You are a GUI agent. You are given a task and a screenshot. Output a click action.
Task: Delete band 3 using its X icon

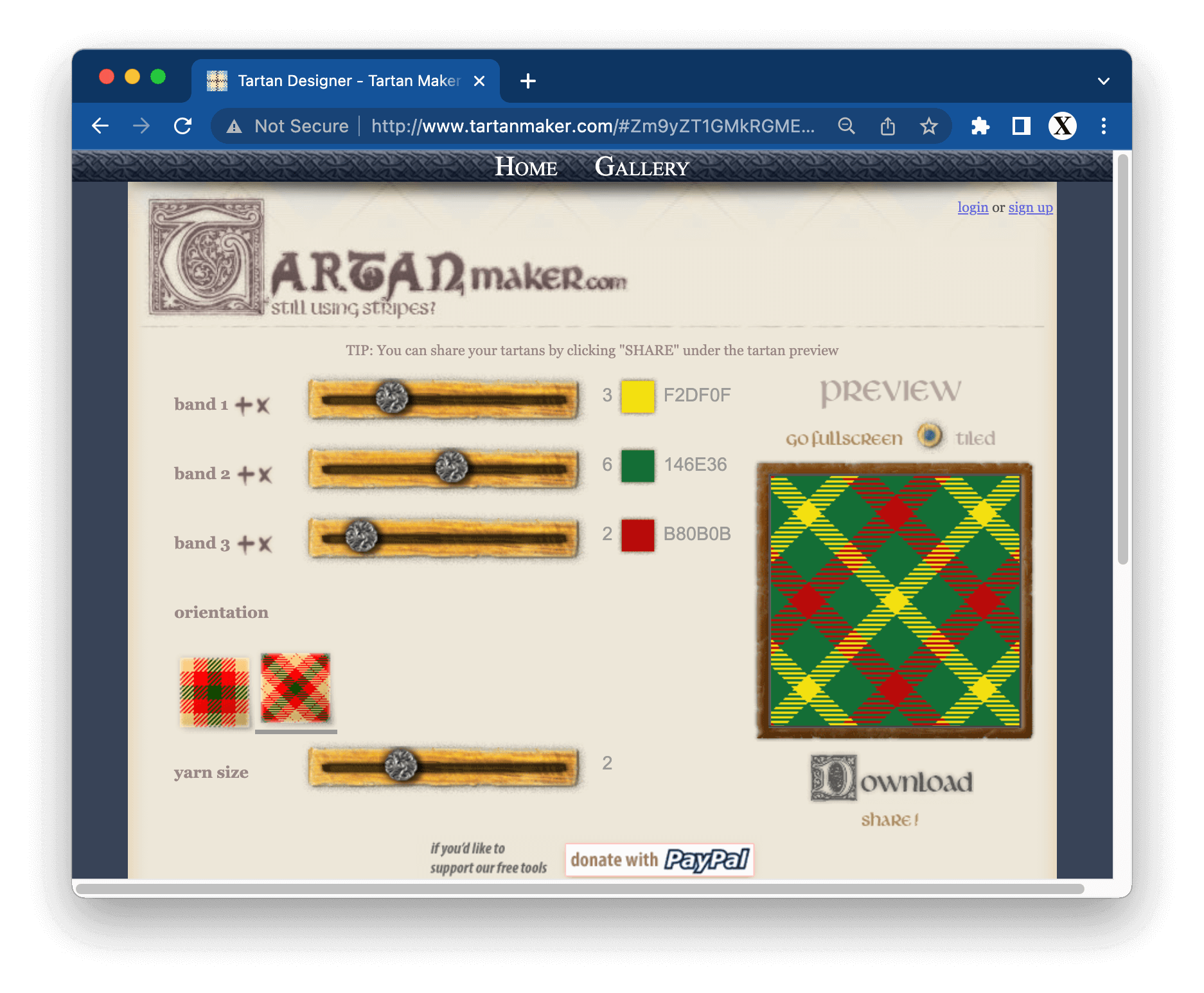point(265,544)
